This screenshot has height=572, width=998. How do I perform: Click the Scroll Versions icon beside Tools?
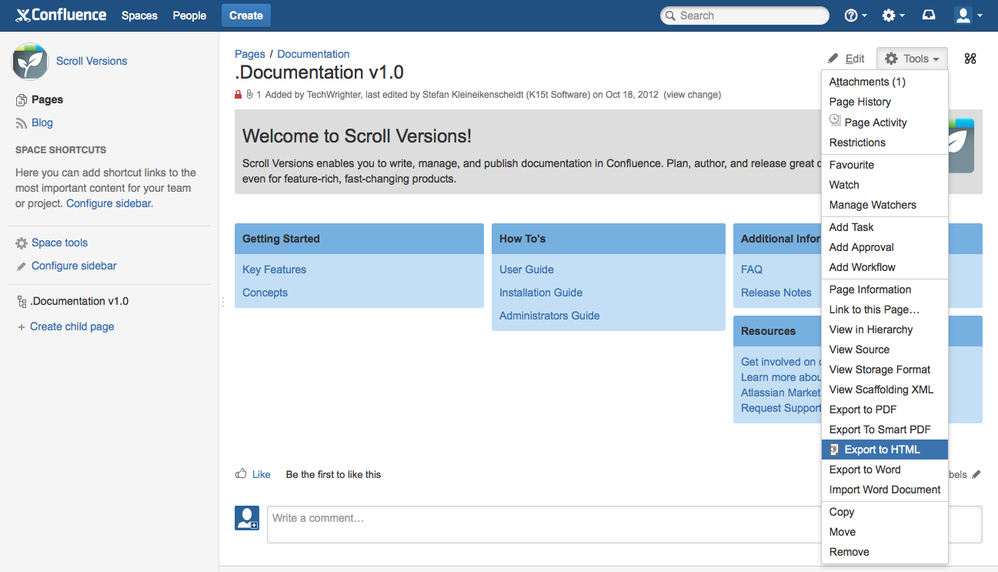(970, 59)
